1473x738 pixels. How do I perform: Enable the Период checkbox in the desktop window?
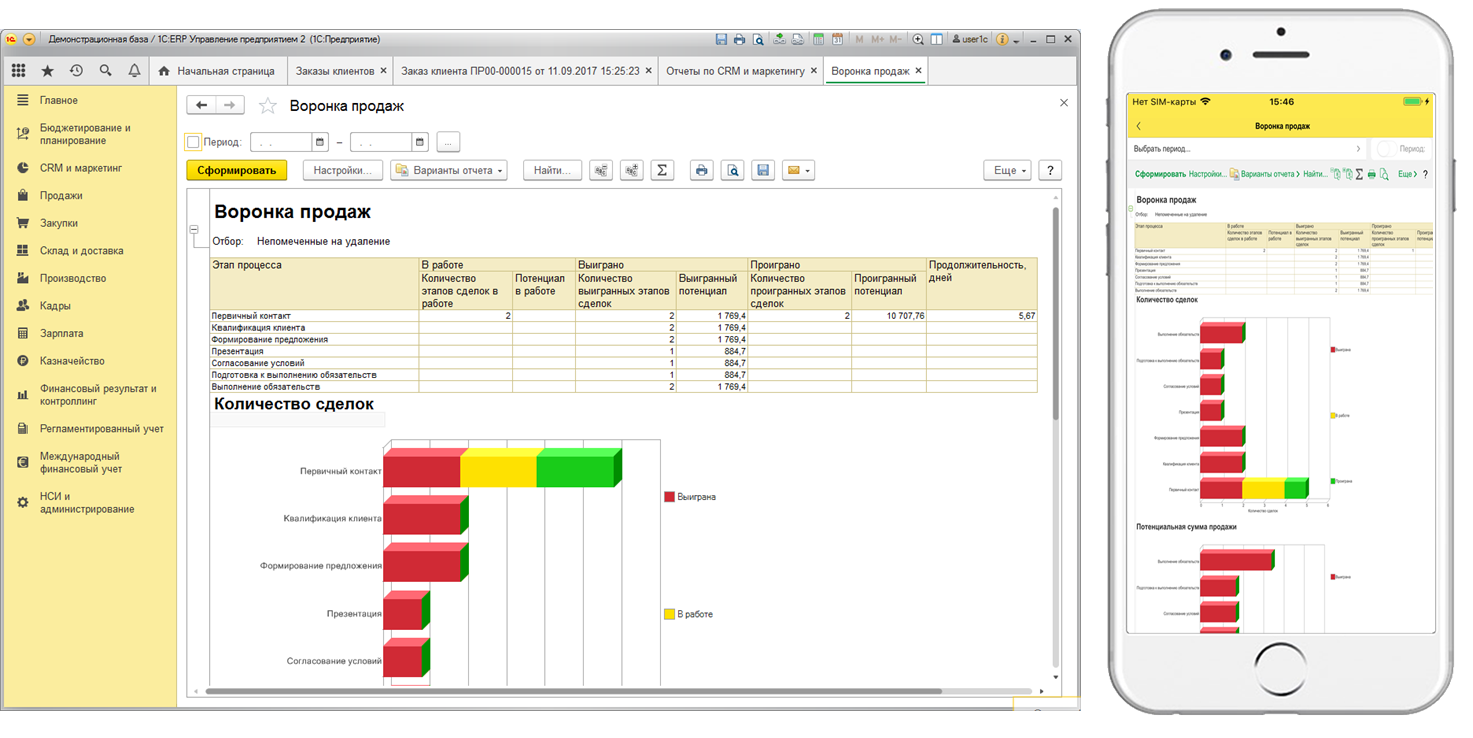click(x=194, y=142)
